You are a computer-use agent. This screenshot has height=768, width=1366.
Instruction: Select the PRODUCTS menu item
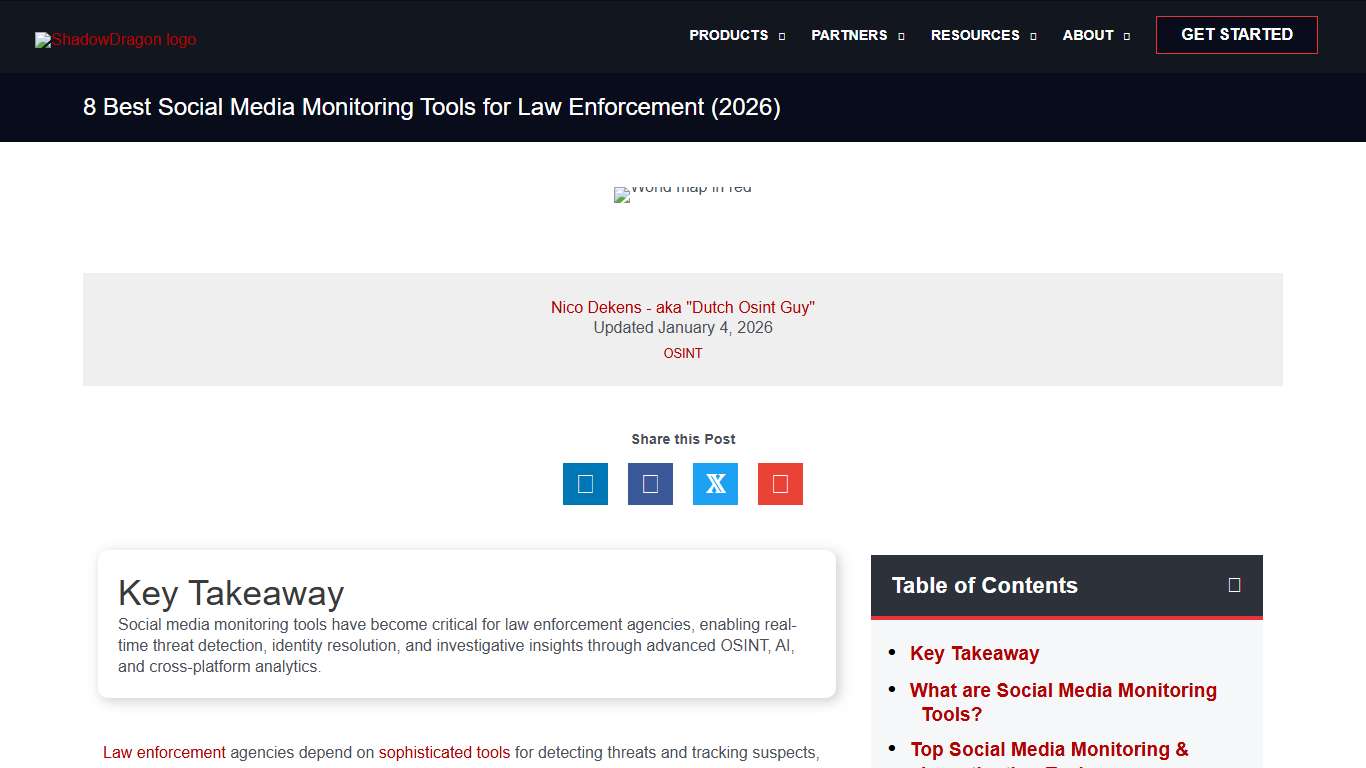click(x=729, y=35)
